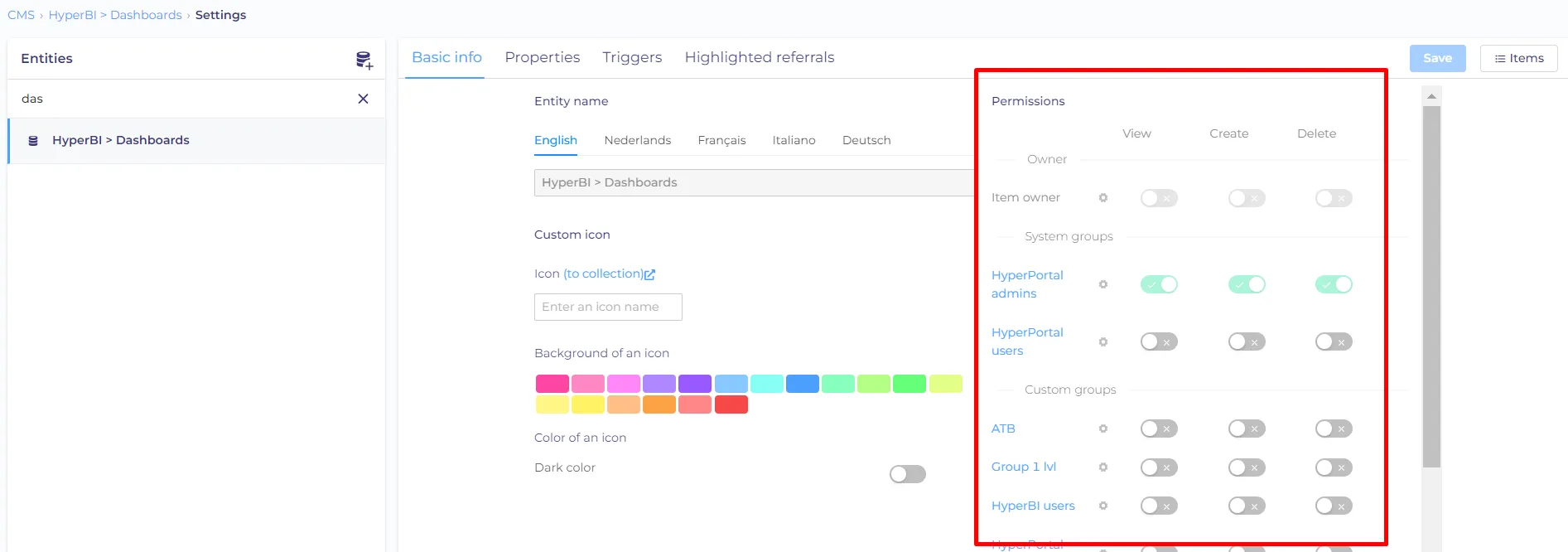
Task: Open the Triggers tab
Action: click(632, 57)
